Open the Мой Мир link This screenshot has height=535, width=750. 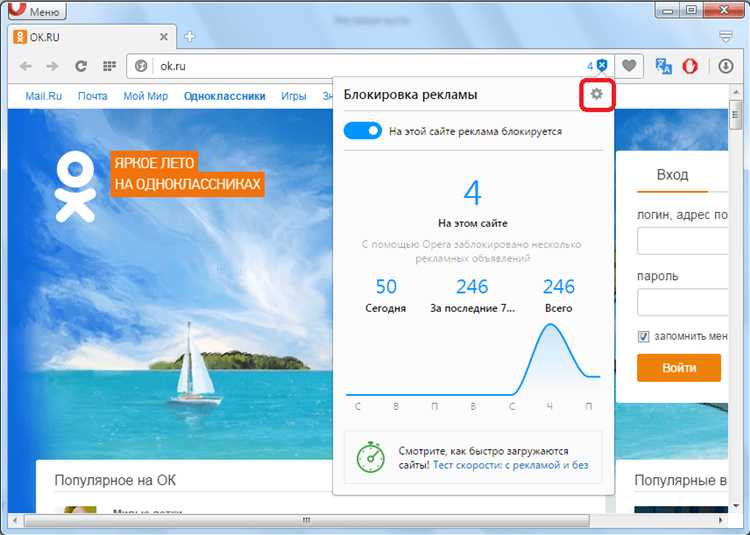tap(145, 96)
